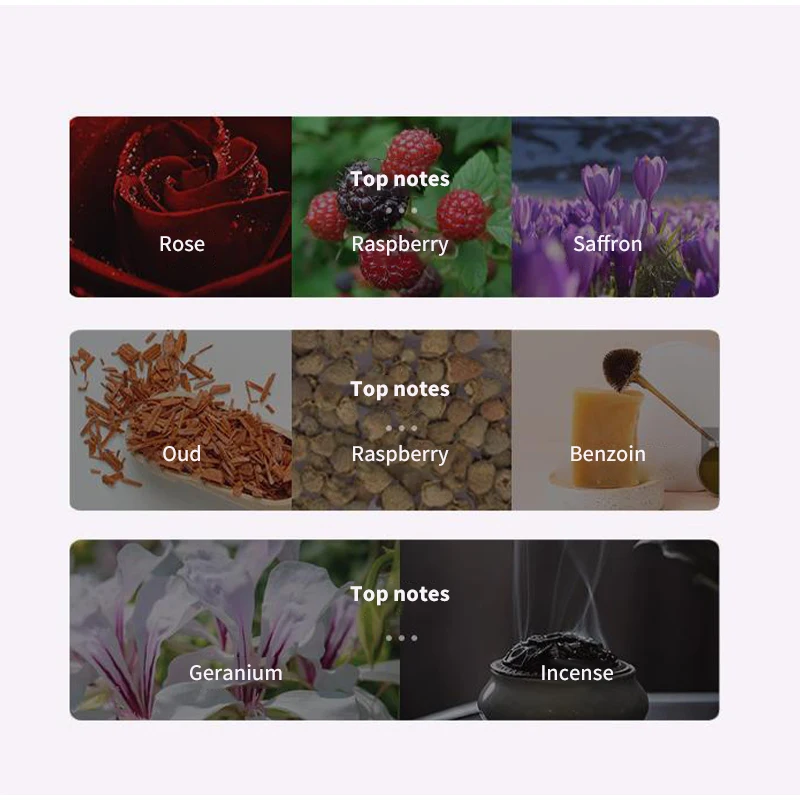Select the benzoin resin photo tile
Image resolution: width=800 pixels, height=800 pixels.
[x=615, y=420]
